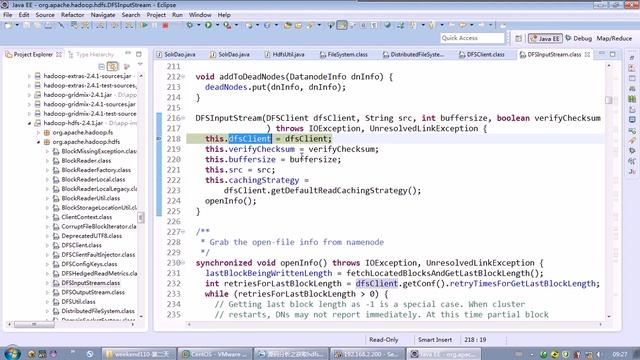Click the green Run launch icon
The height and width of the screenshot is (360, 640).
pos(208,25)
